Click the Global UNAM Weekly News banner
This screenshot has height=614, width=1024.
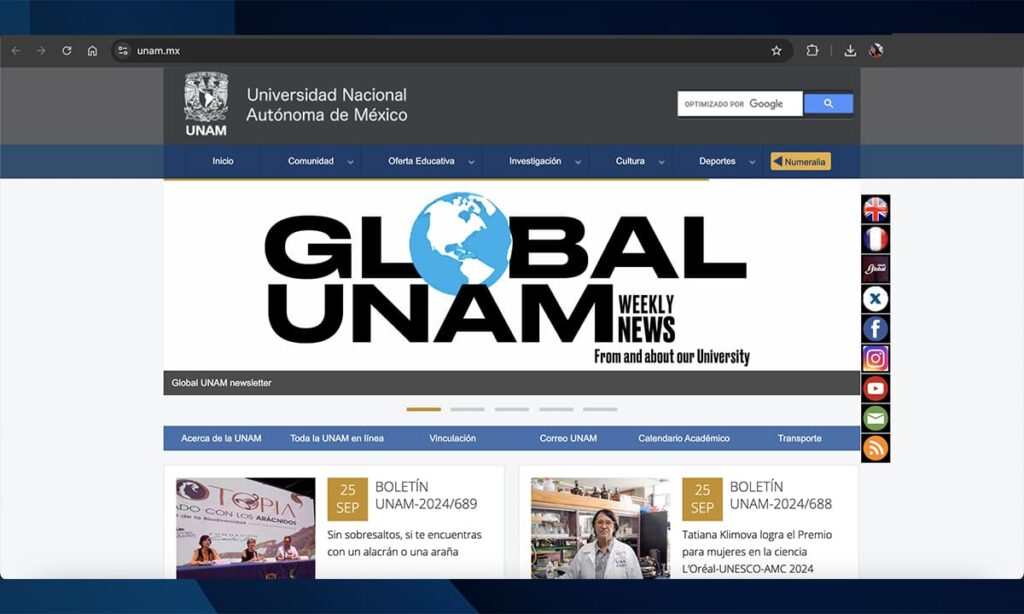(x=511, y=276)
